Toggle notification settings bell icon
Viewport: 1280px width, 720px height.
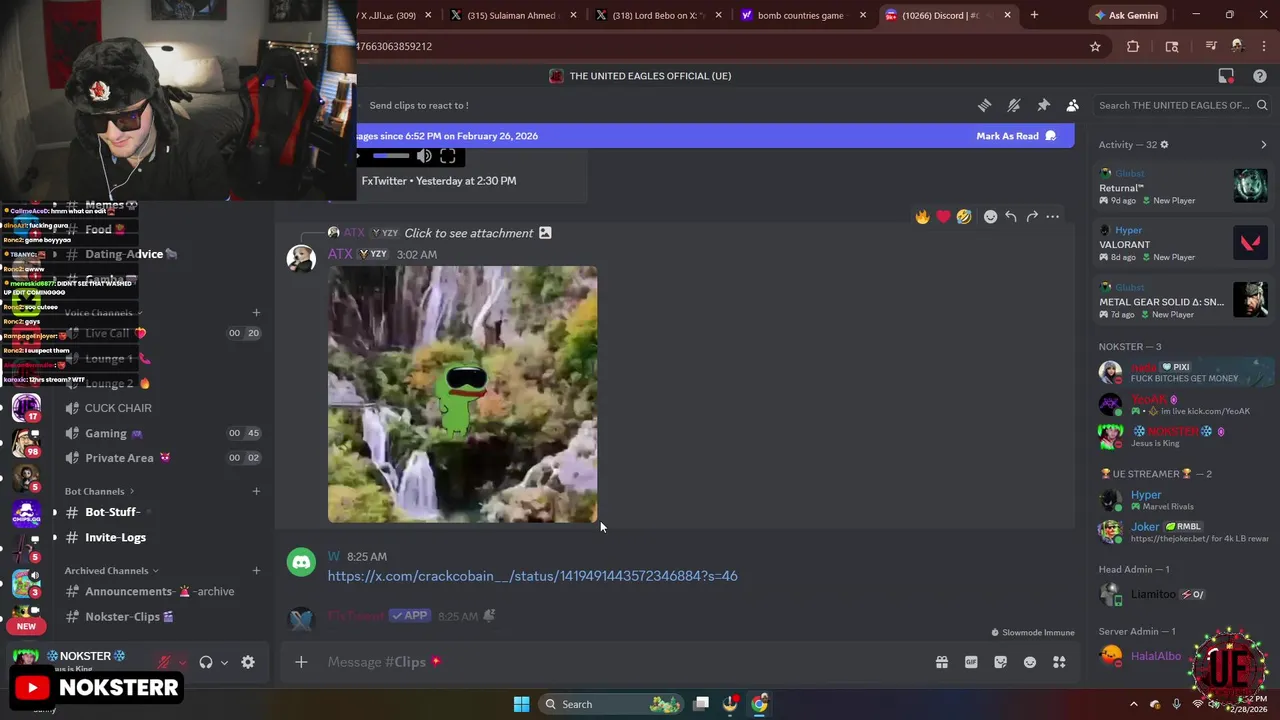[x=1014, y=105]
